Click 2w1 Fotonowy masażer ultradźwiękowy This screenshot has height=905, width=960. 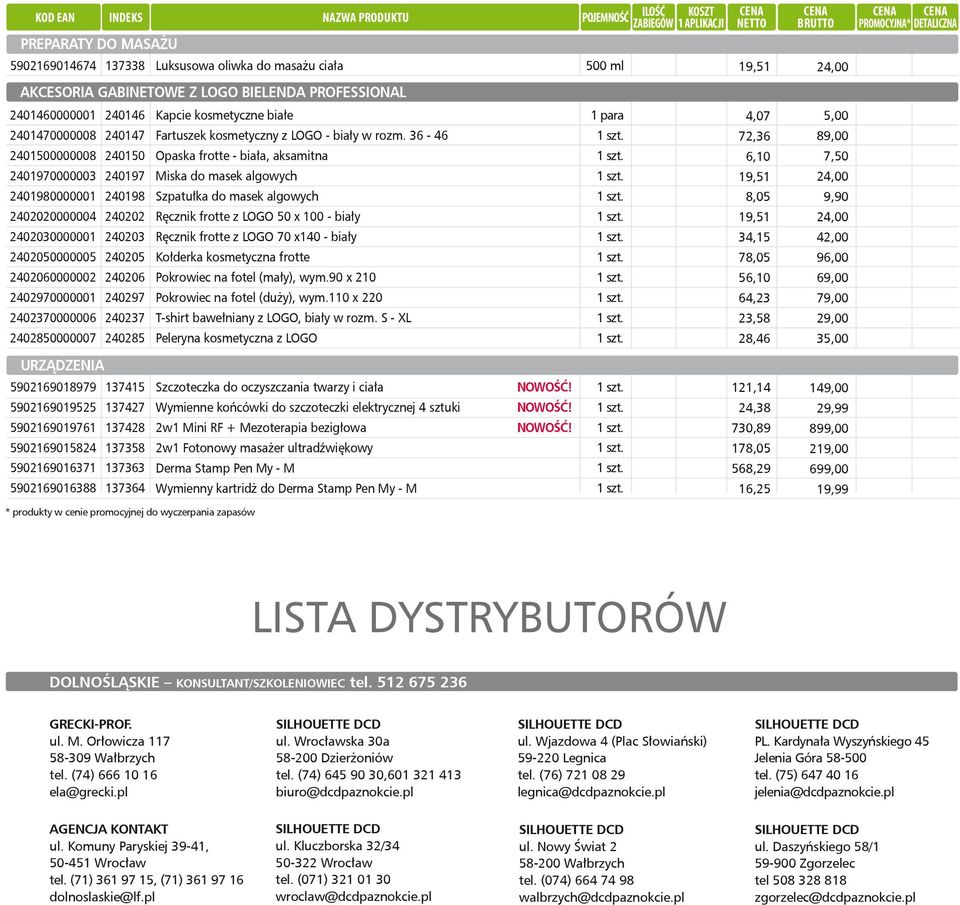click(x=264, y=448)
